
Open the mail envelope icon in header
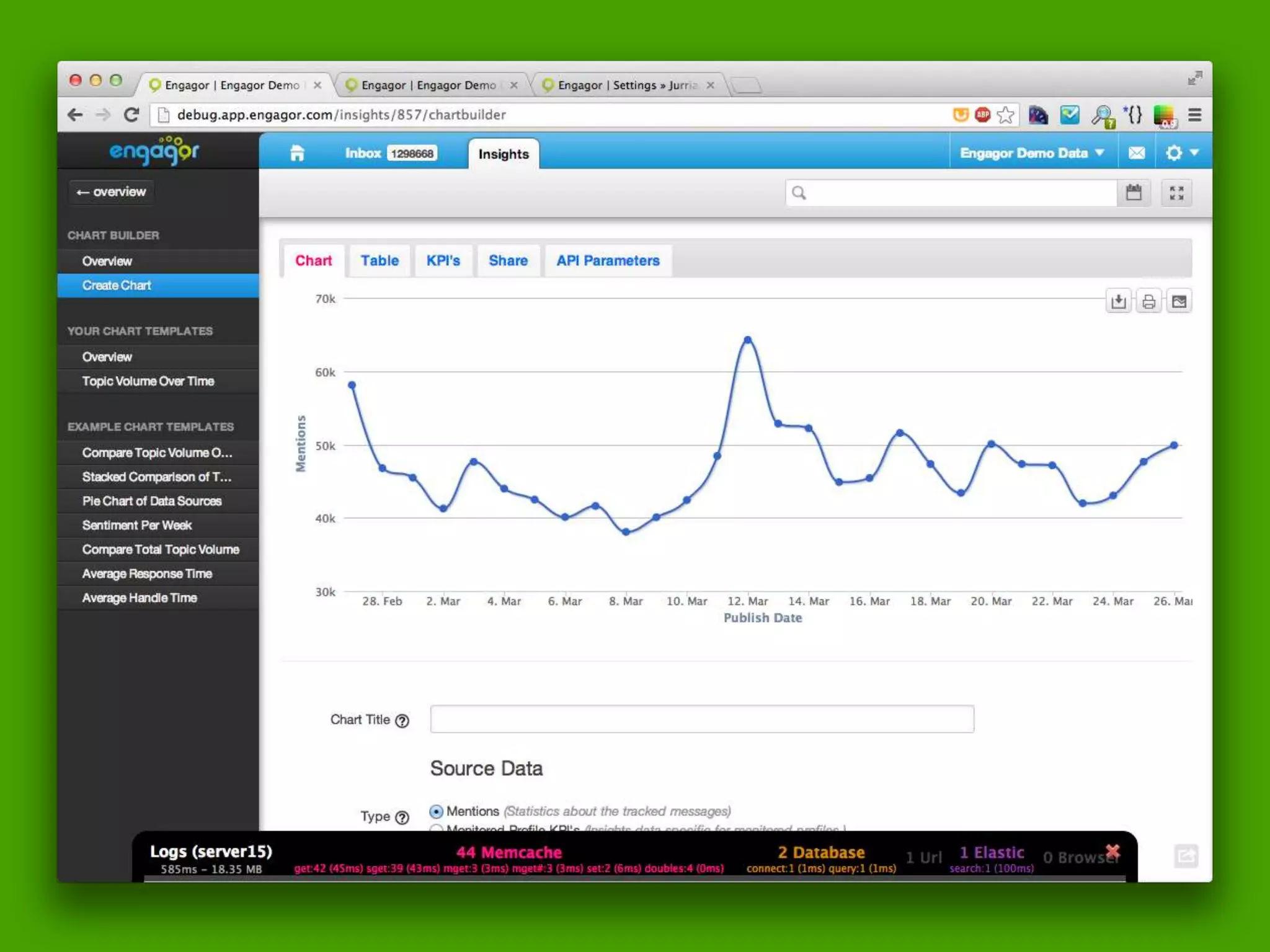tap(1136, 153)
